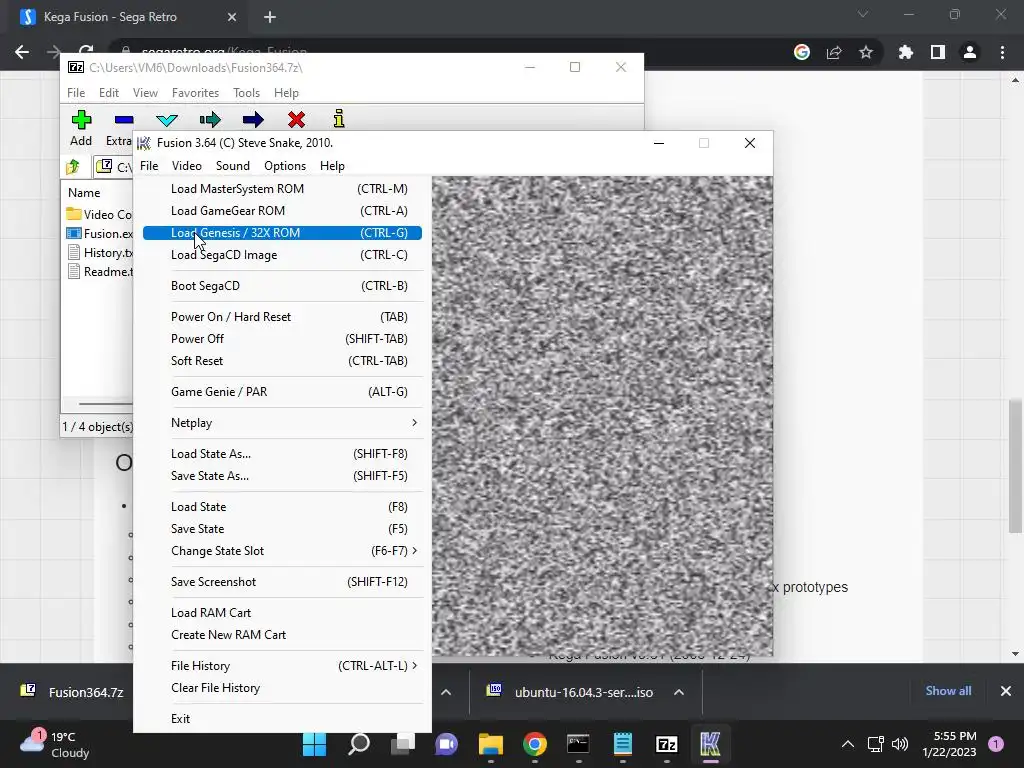Choose Power Off menu entry

282,339
